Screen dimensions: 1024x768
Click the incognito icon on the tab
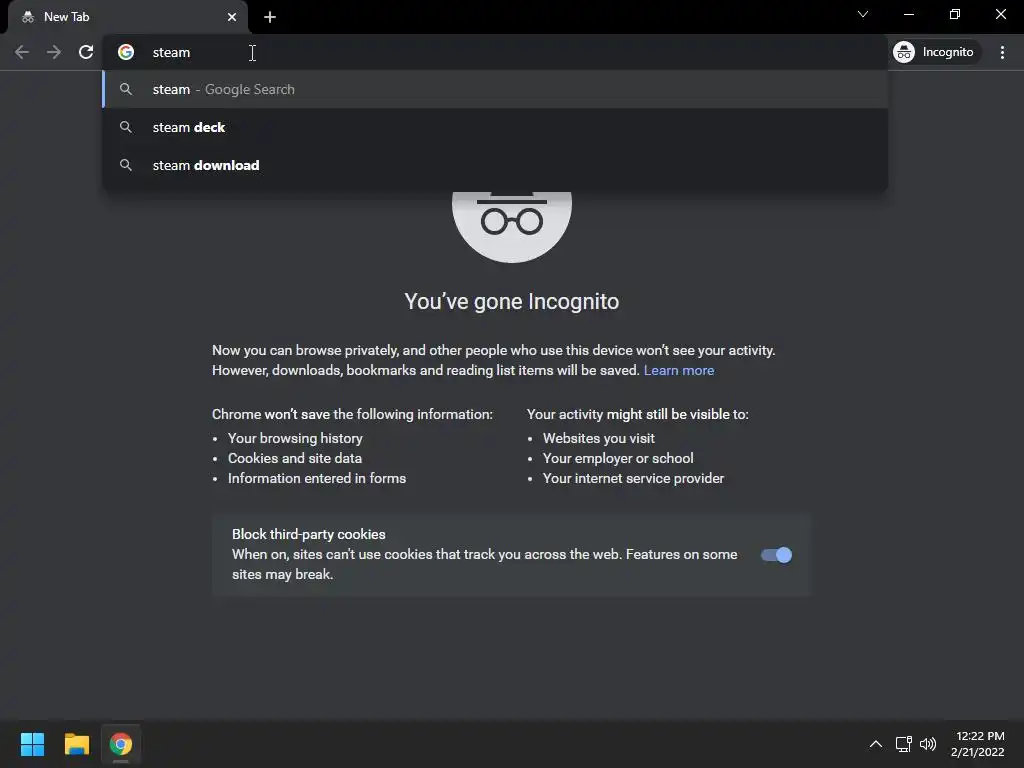(27, 17)
